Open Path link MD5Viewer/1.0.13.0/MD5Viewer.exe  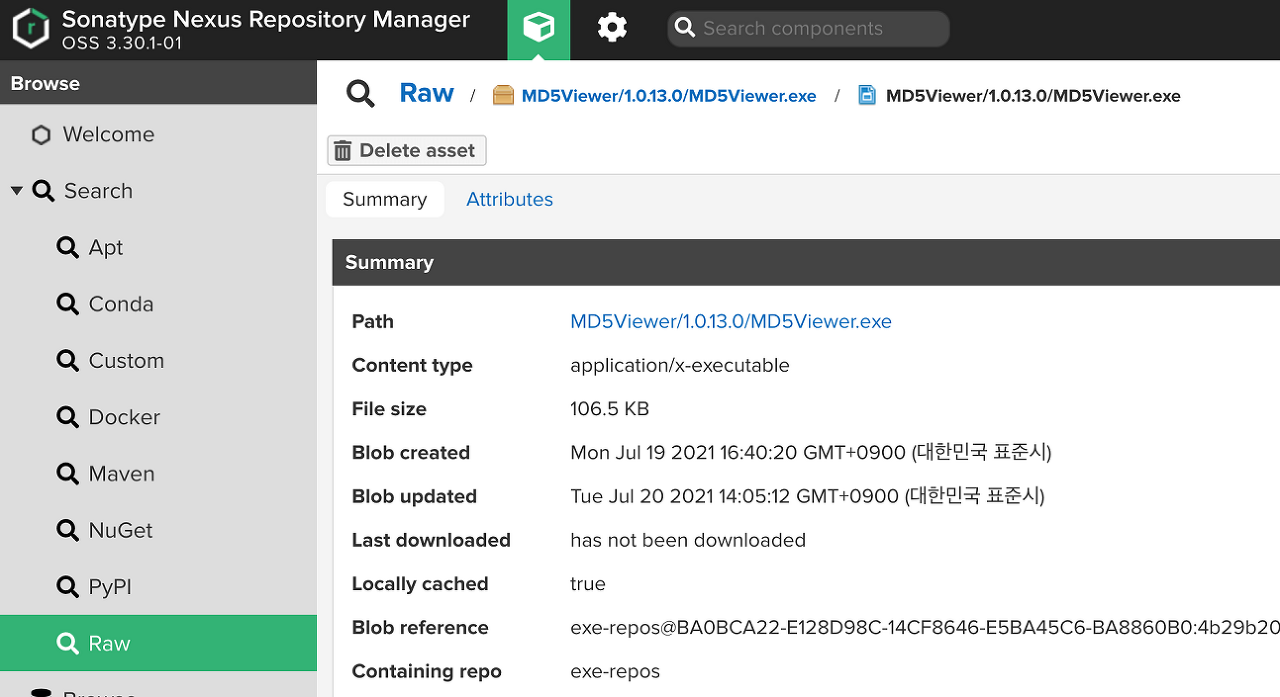tap(731, 321)
